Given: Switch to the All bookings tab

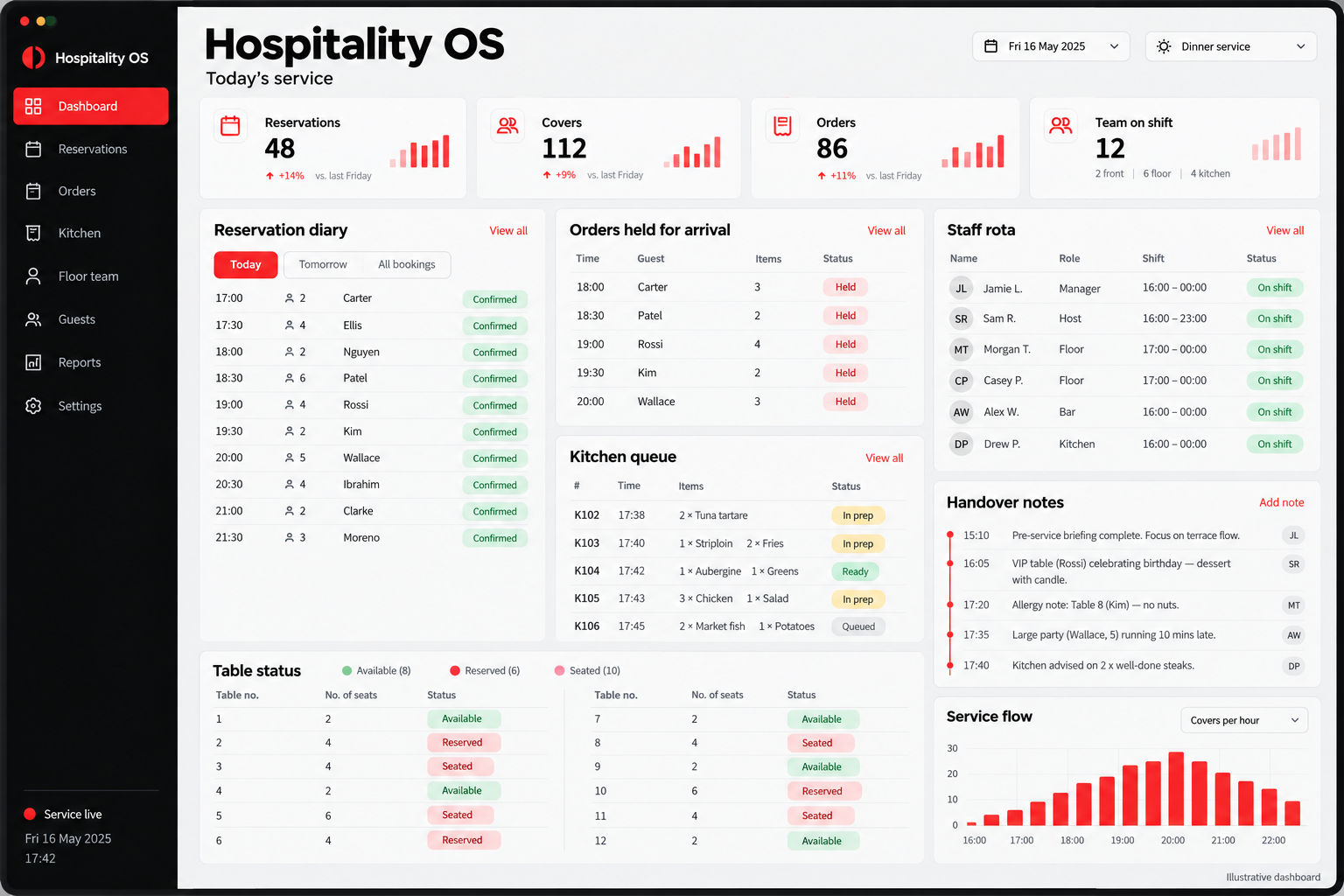Looking at the screenshot, I should (407, 264).
